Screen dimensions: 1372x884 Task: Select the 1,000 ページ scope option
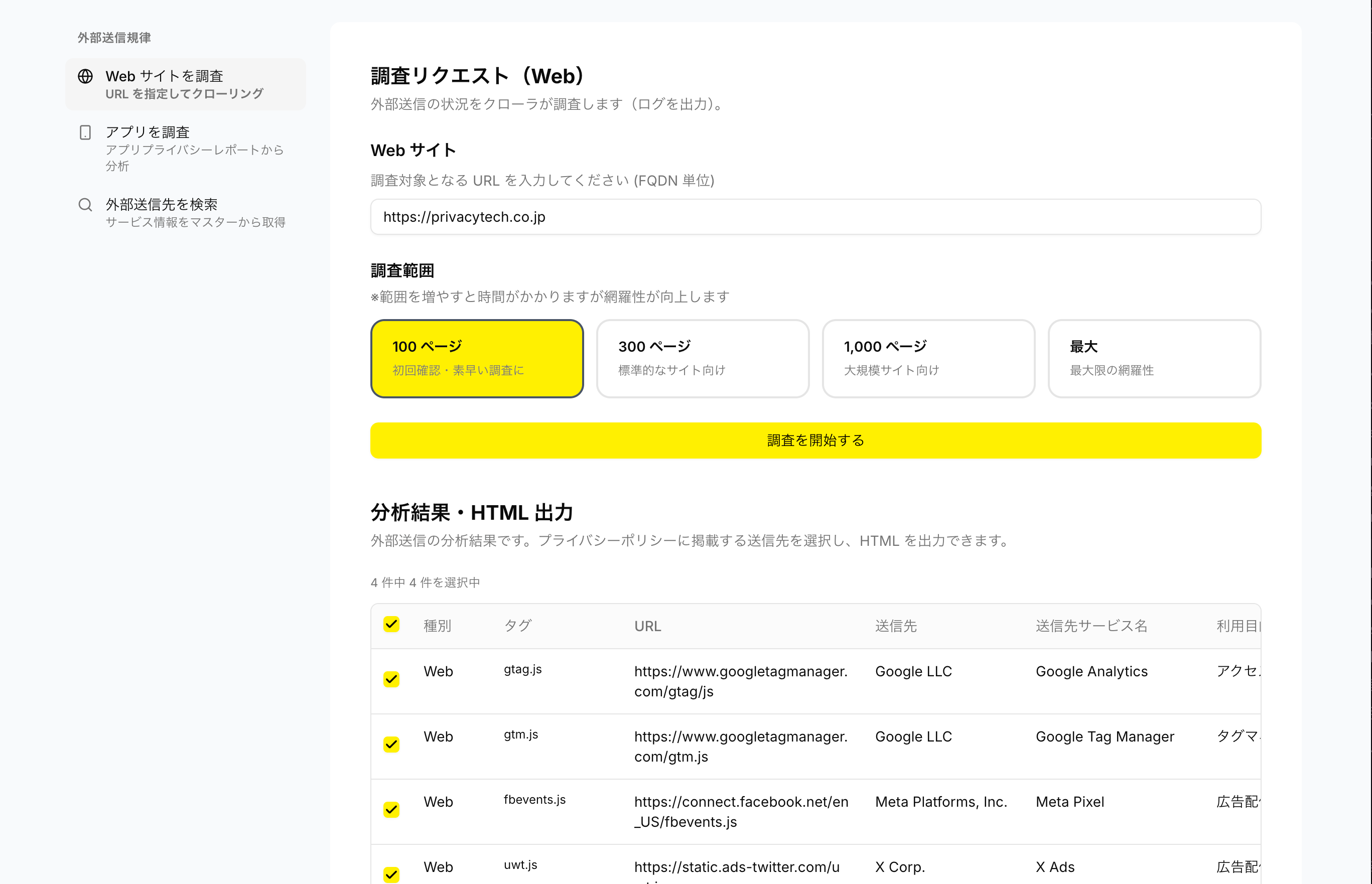pos(928,359)
